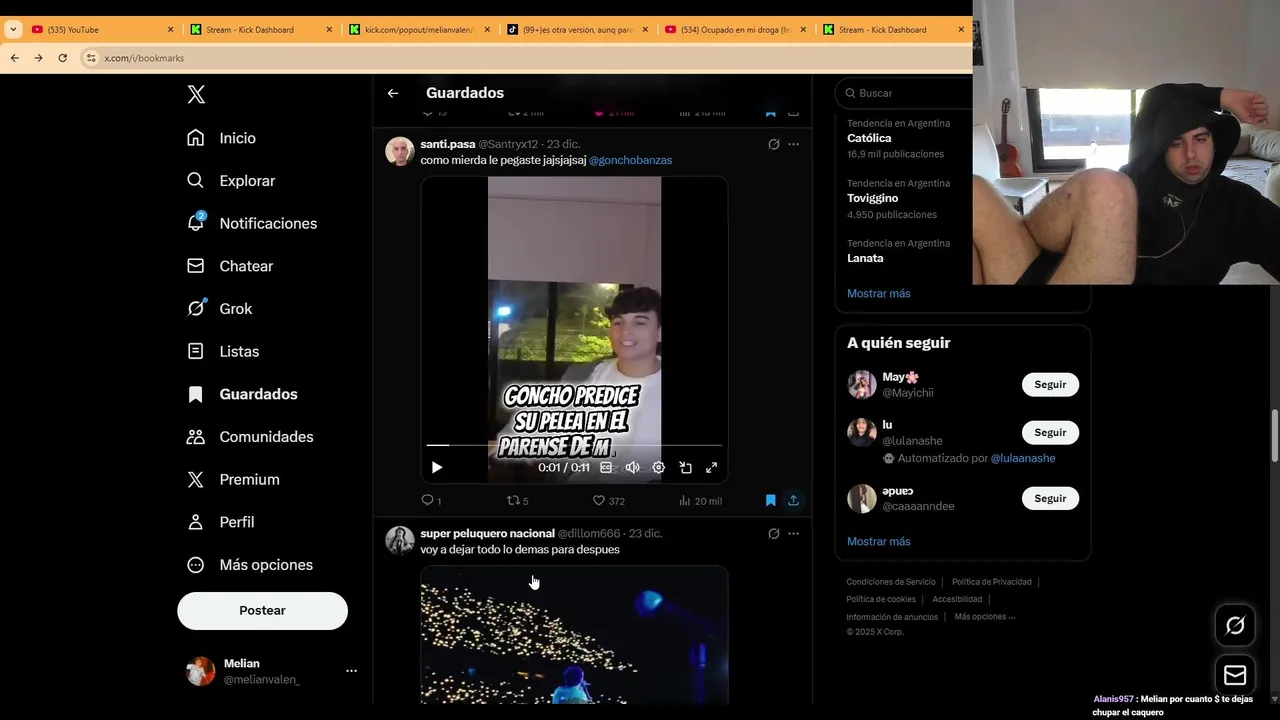Open Condiciones de Servicio link

[891, 582]
